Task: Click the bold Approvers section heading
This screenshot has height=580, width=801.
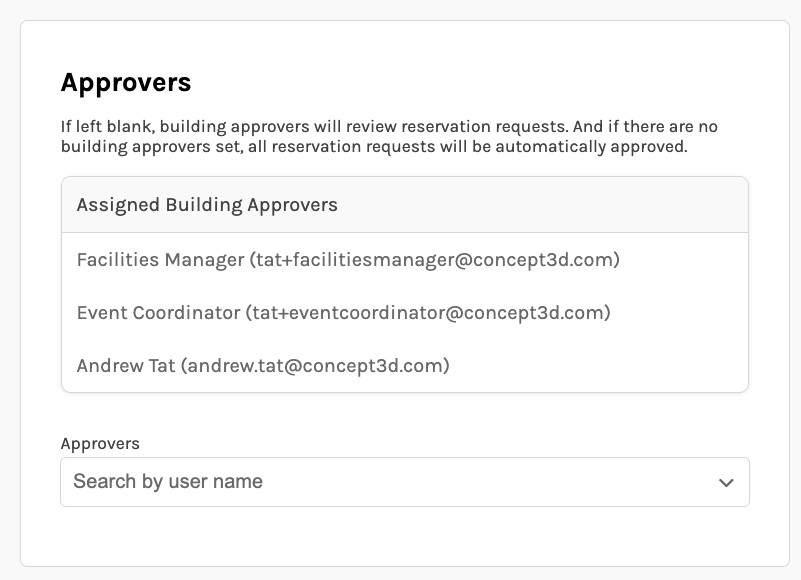Action: point(126,82)
